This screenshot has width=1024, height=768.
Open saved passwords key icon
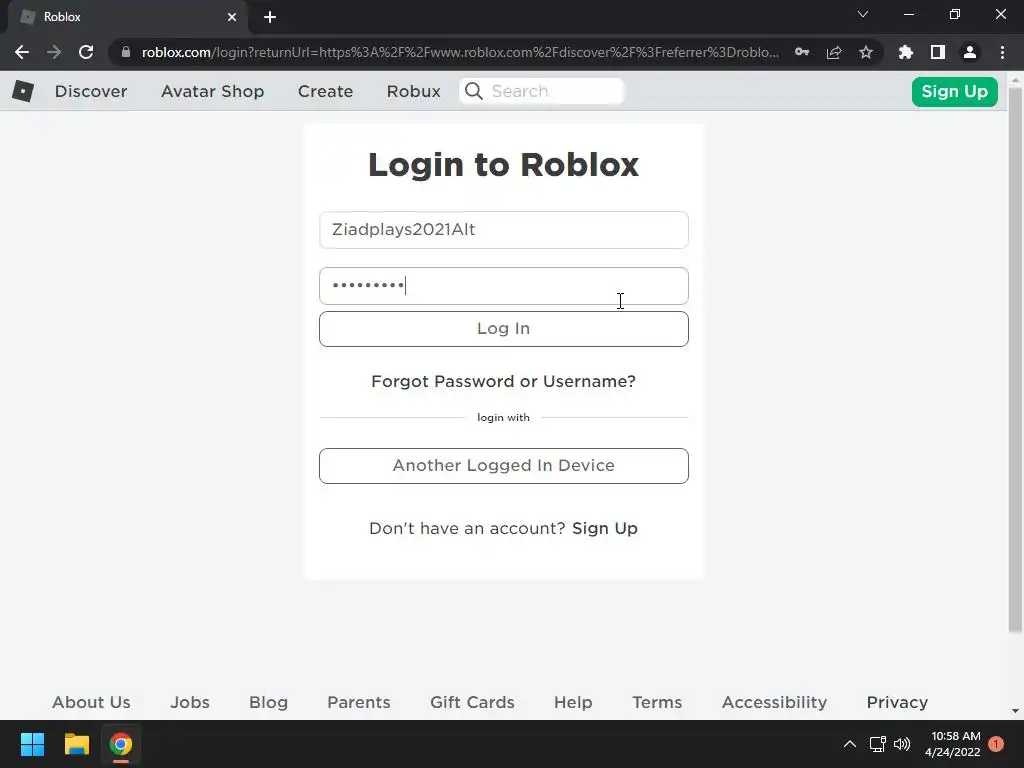[802, 52]
